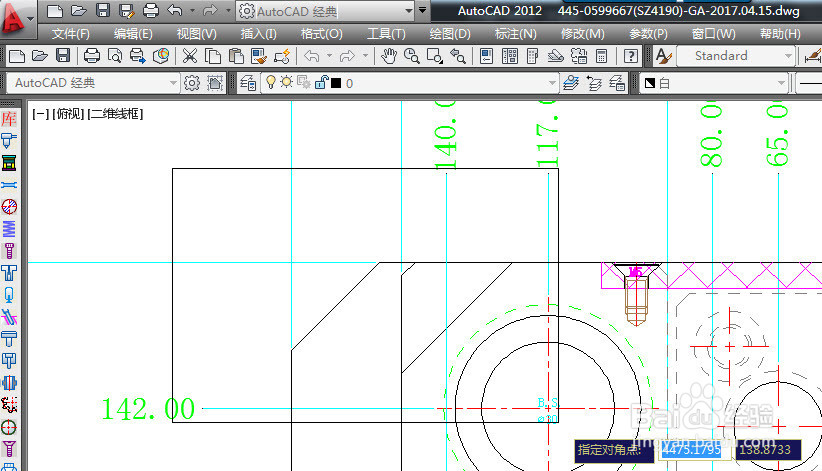The width and height of the screenshot is (822, 471).
Task: Open the 绘图(D) menu
Action: pyautogui.click(x=450, y=34)
